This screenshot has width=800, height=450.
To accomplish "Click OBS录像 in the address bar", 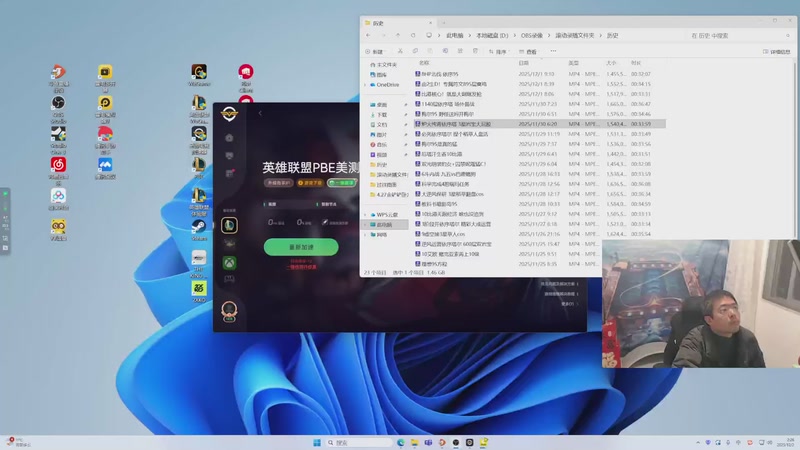I will (x=532, y=36).
